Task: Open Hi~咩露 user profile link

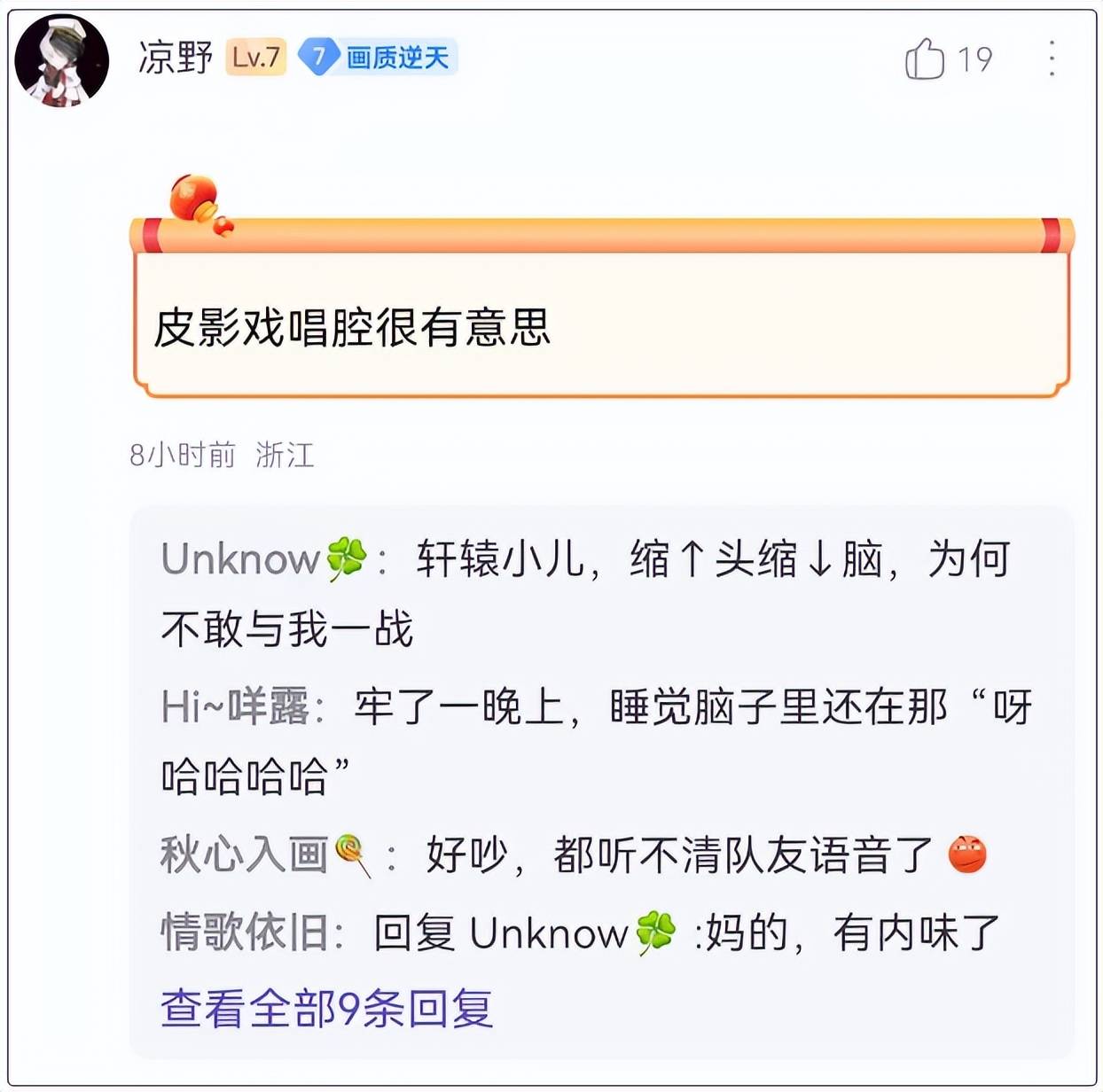Action: click(235, 707)
